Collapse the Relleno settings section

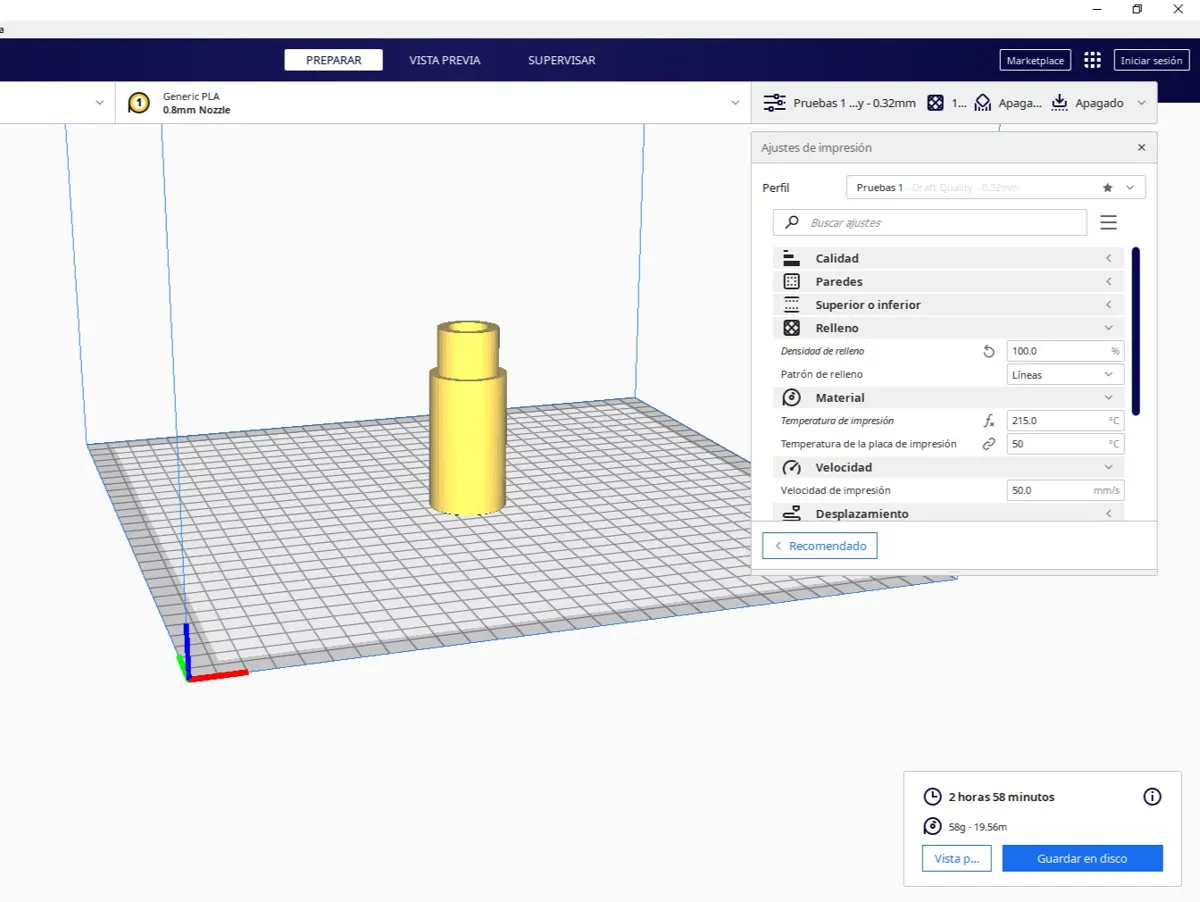[x=1108, y=328]
